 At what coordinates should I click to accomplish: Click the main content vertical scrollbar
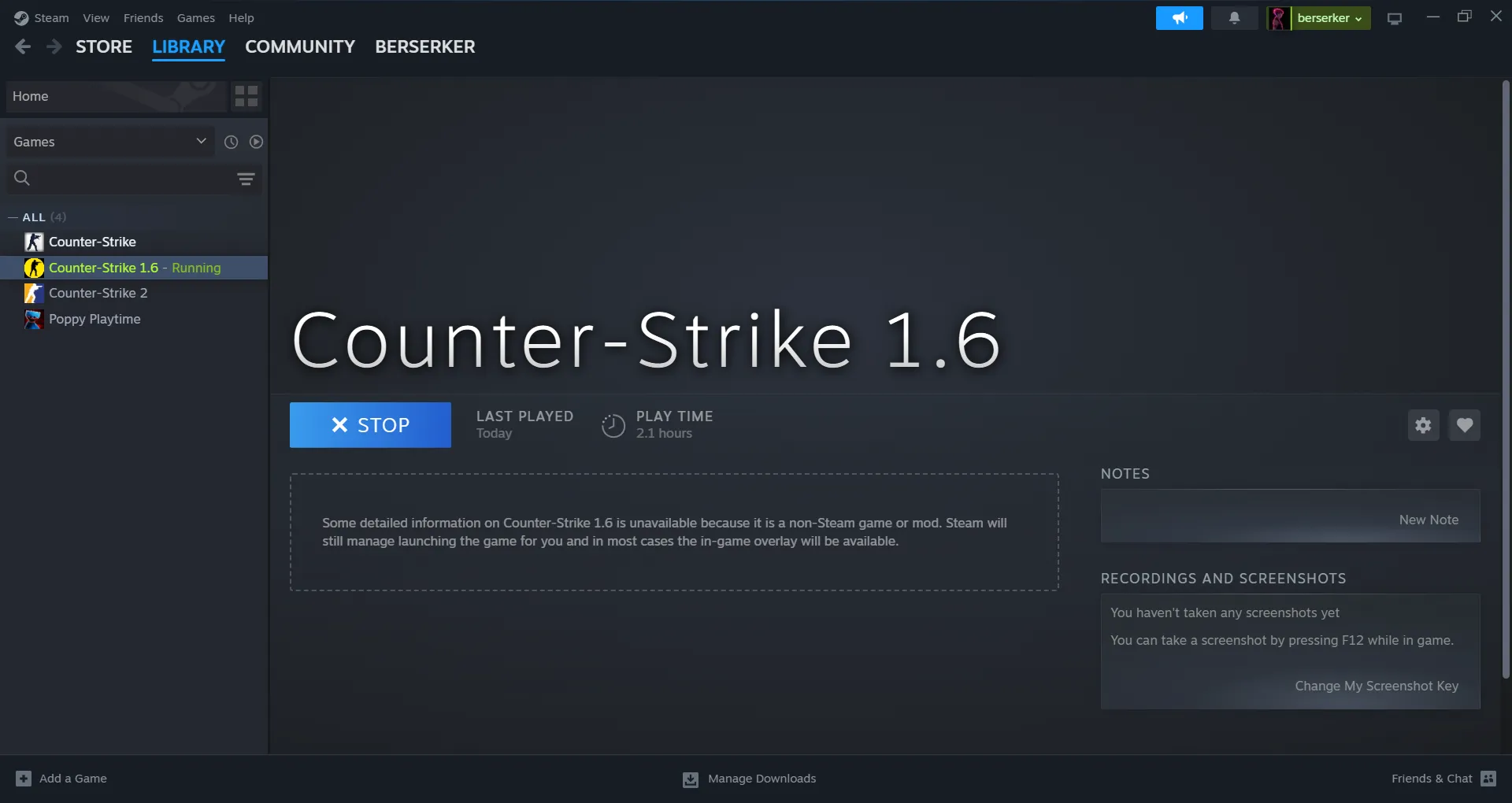point(1506,378)
